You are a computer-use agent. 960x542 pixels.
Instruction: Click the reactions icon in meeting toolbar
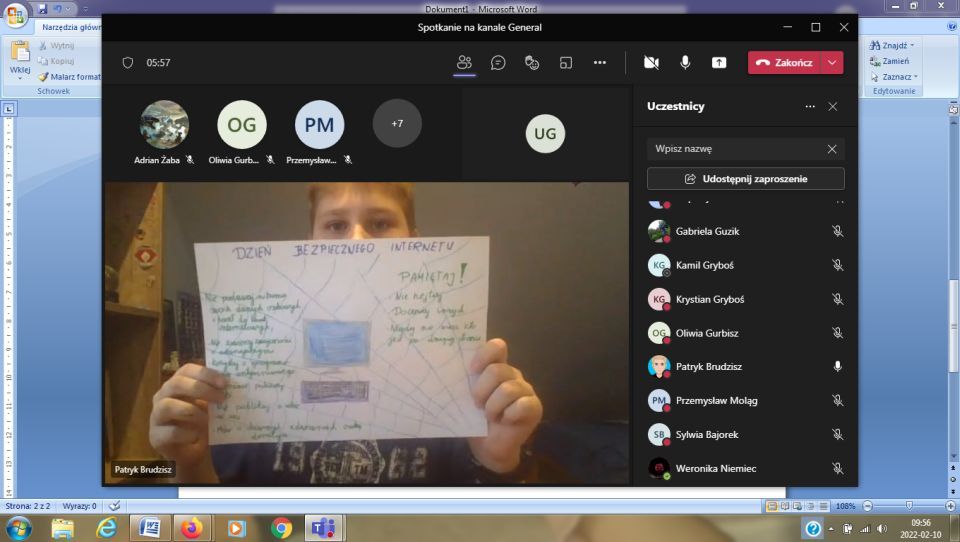pos(532,62)
